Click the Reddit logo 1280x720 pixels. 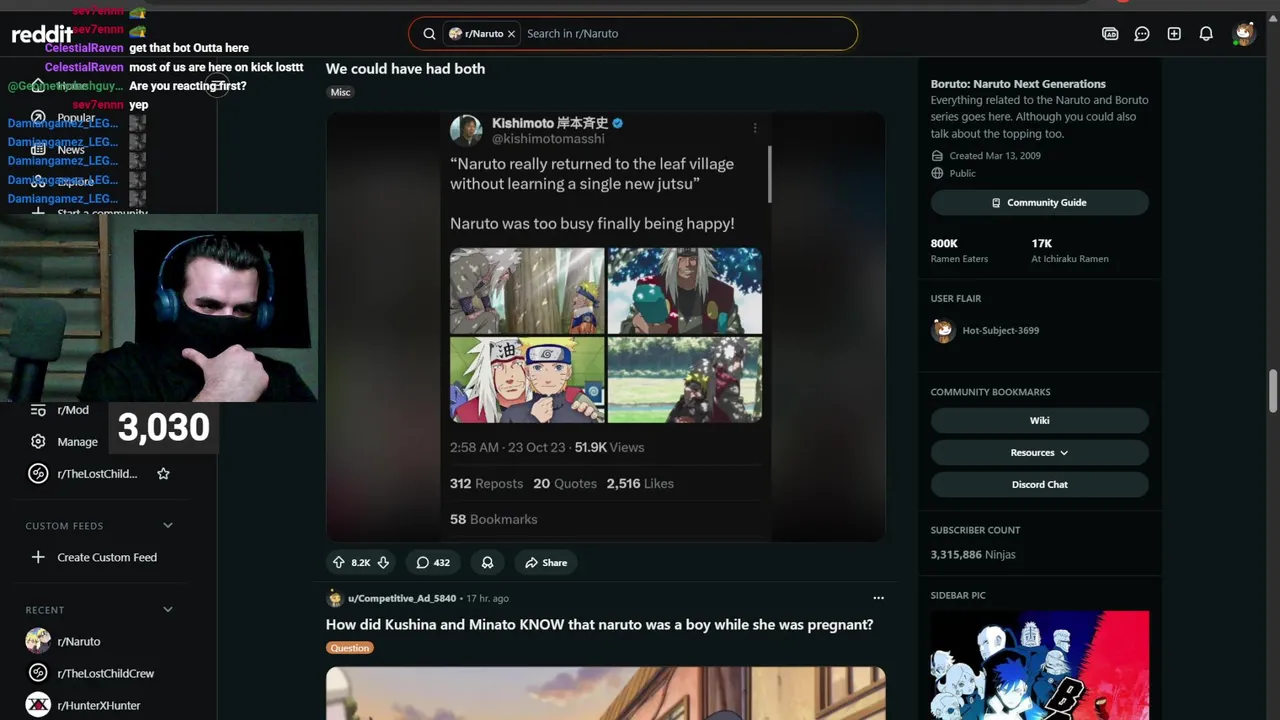click(42, 35)
